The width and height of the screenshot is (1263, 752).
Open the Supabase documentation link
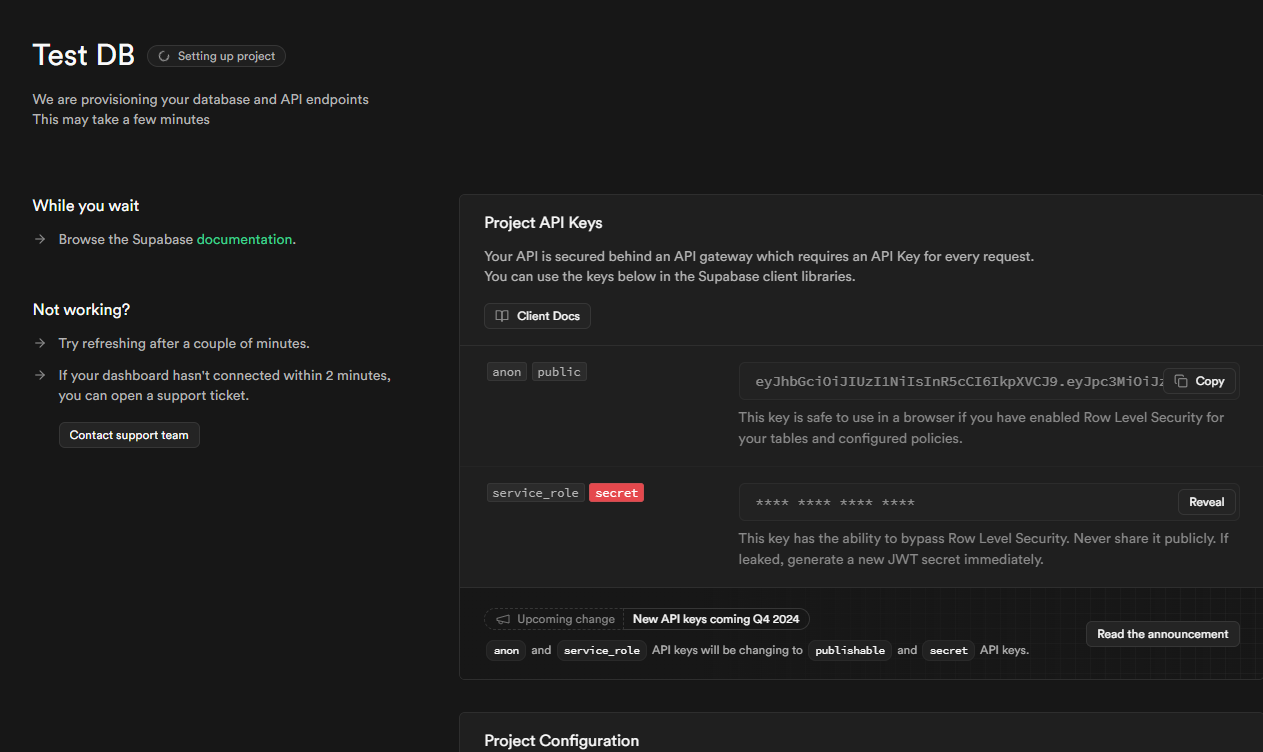244,240
